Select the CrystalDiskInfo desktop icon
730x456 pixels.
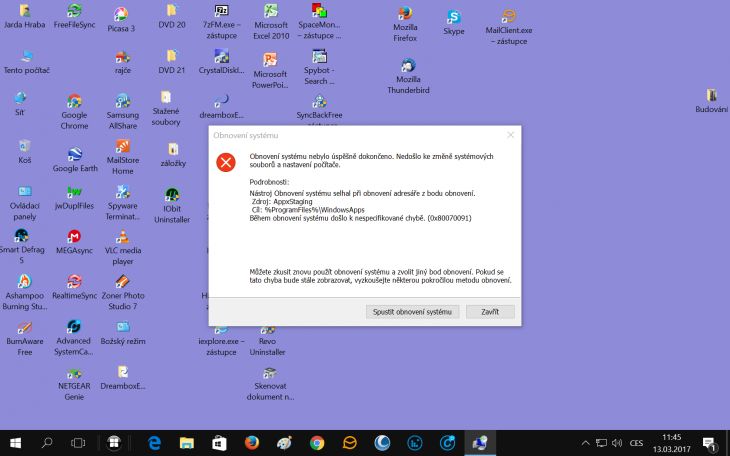click(222, 62)
